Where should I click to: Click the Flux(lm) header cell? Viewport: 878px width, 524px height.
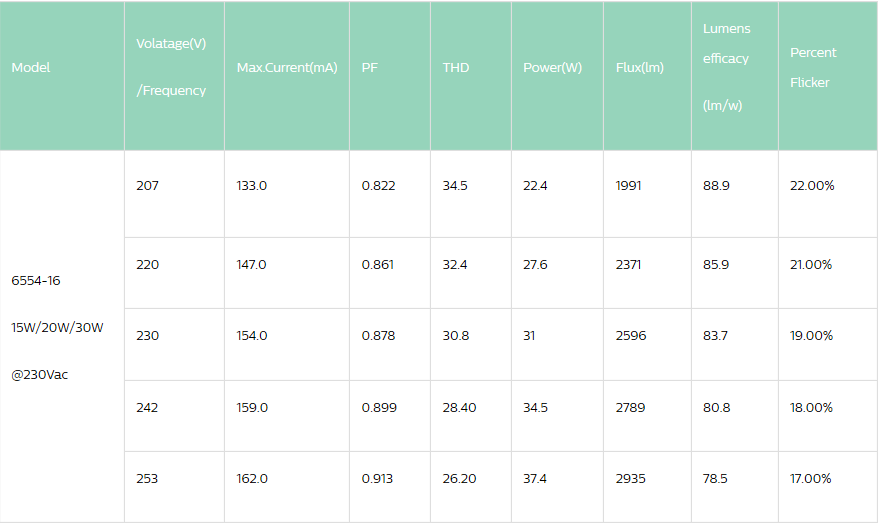[x=647, y=76]
